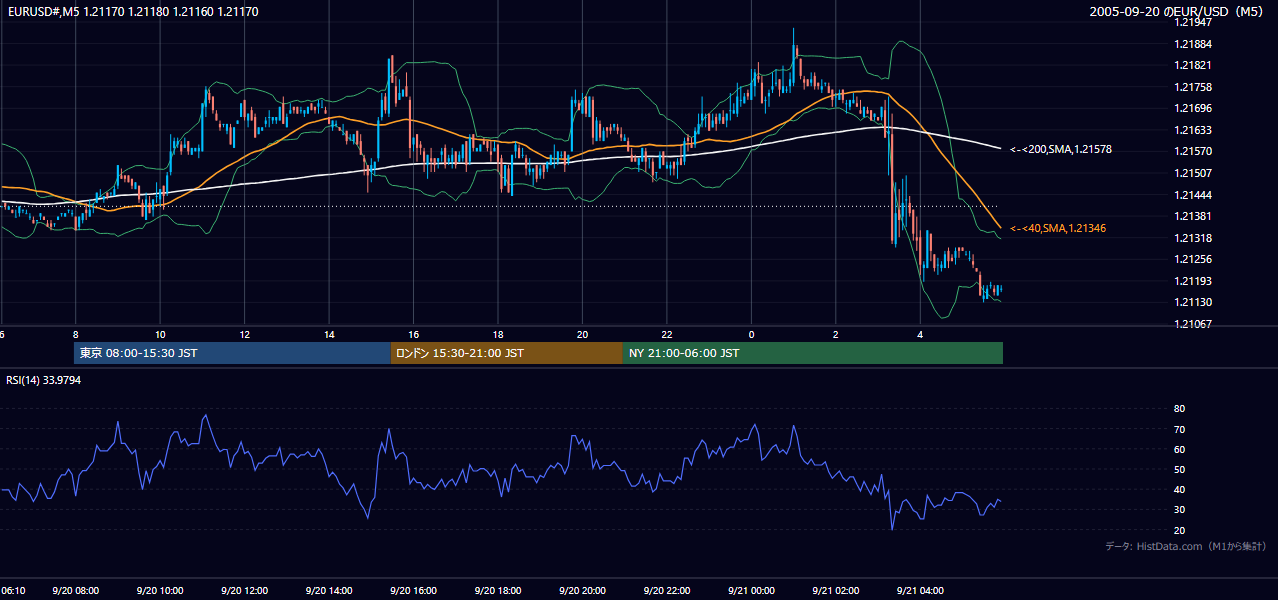
Task: Click price level 1.21507 on the axis
Action: [x=1191, y=173]
